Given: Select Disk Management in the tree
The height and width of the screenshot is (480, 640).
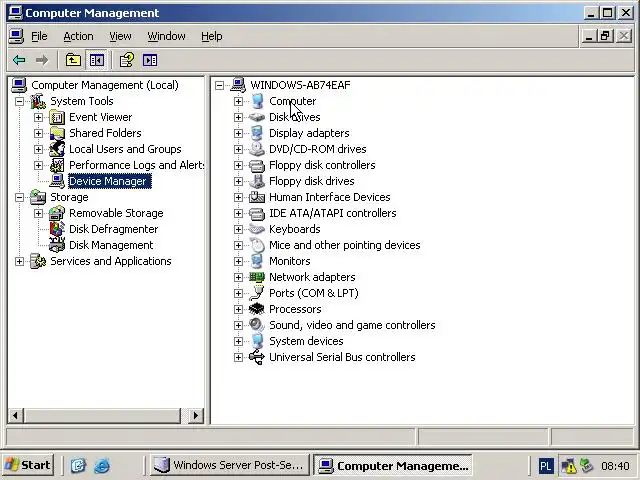Looking at the screenshot, I should (111, 245).
